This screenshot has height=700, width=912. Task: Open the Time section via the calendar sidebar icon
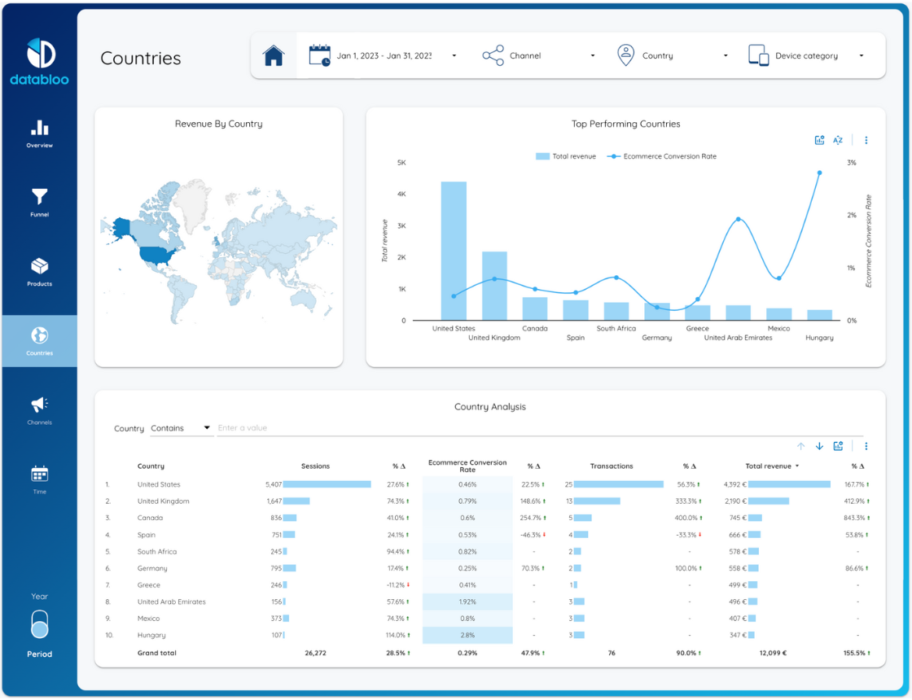point(39,477)
